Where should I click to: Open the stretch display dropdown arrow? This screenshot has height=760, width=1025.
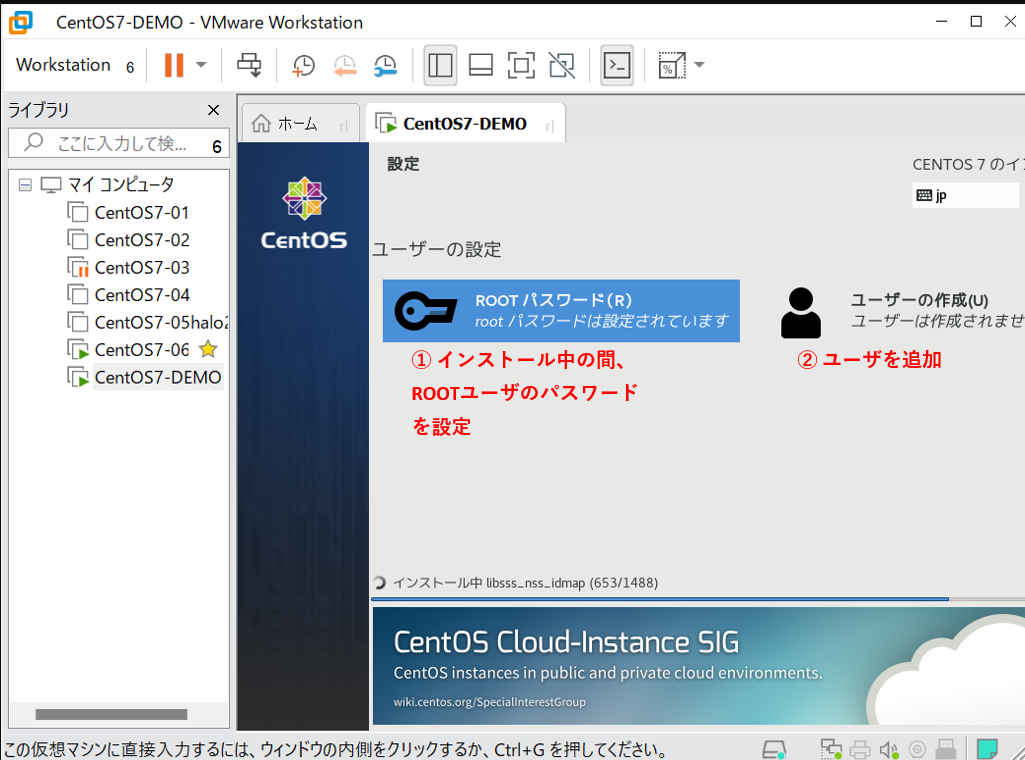(699, 65)
